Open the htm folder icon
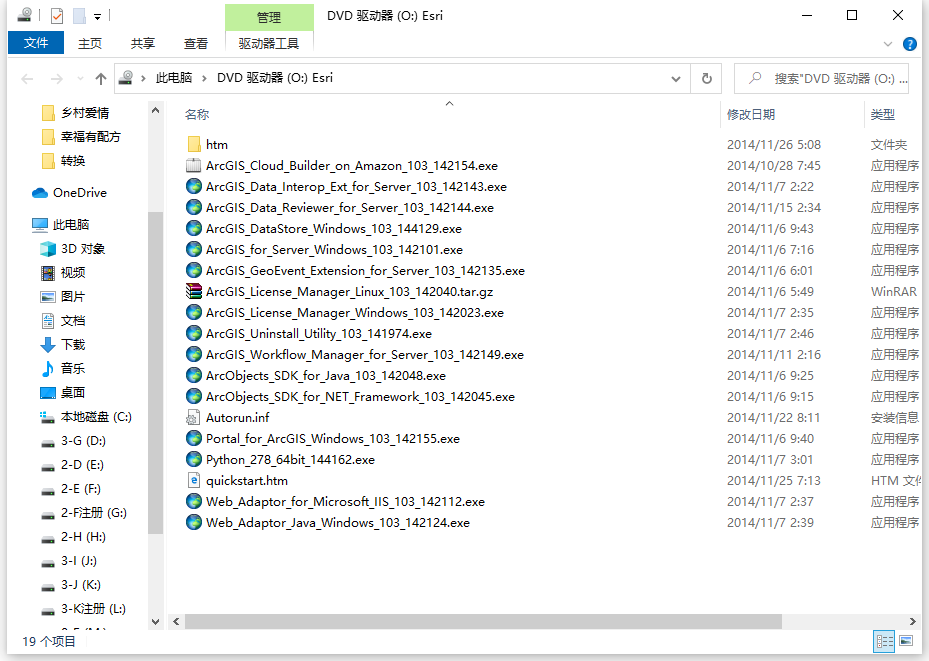The image size is (929, 661). click(194, 145)
